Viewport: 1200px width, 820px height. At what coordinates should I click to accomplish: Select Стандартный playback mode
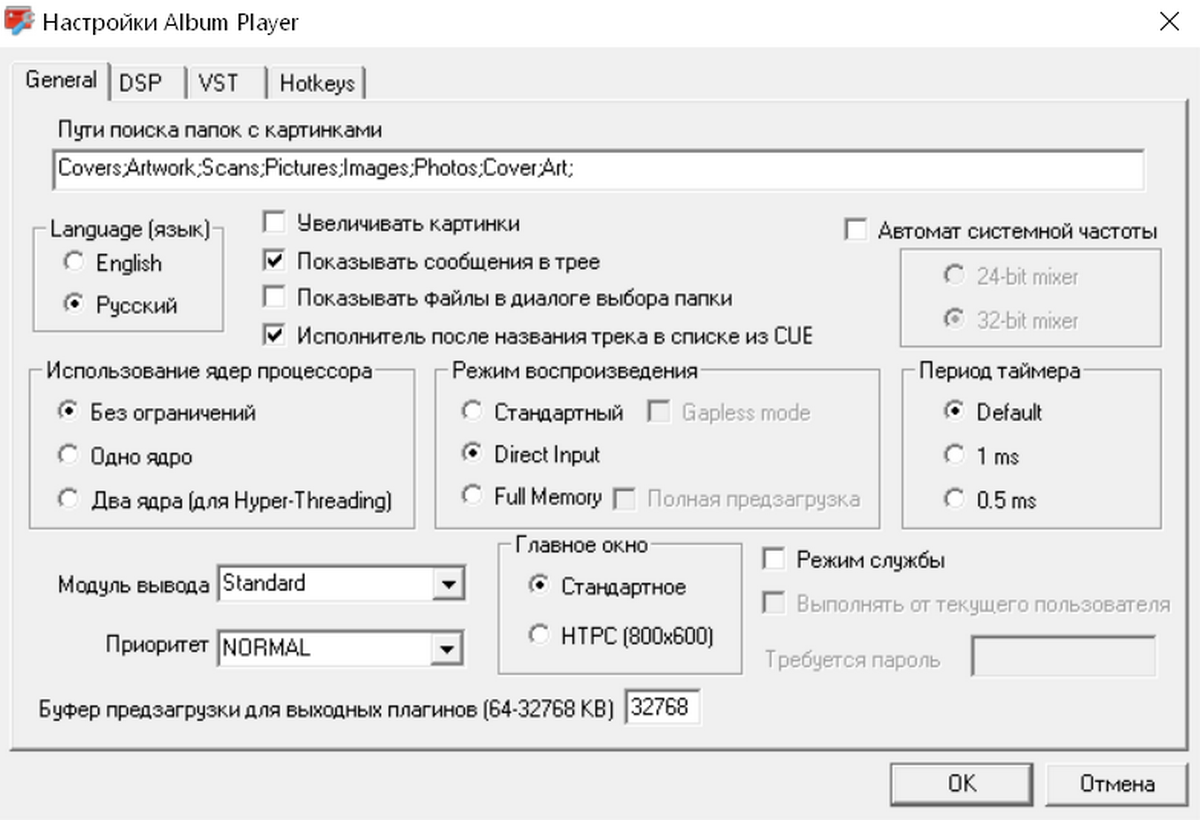point(543,412)
